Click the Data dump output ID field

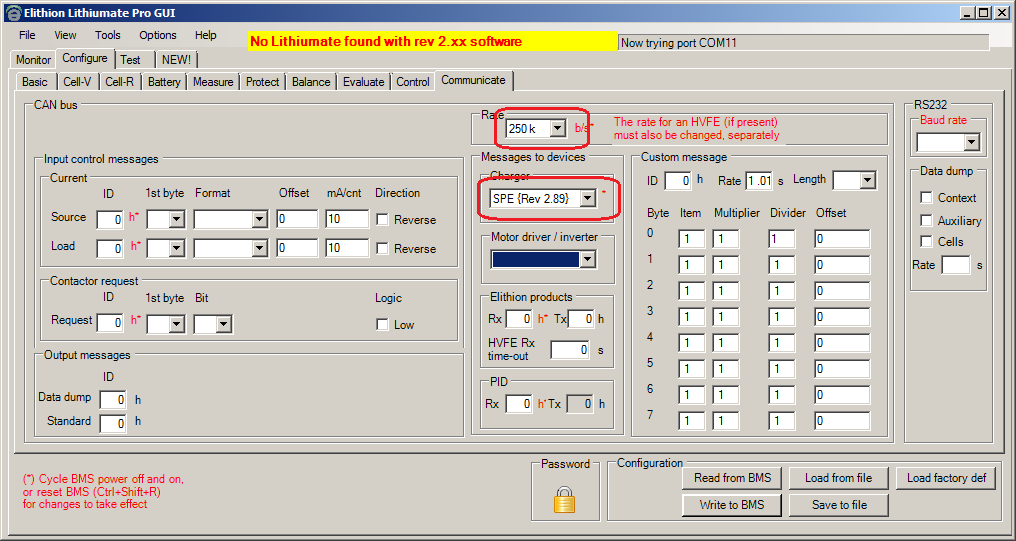click(x=113, y=400)
